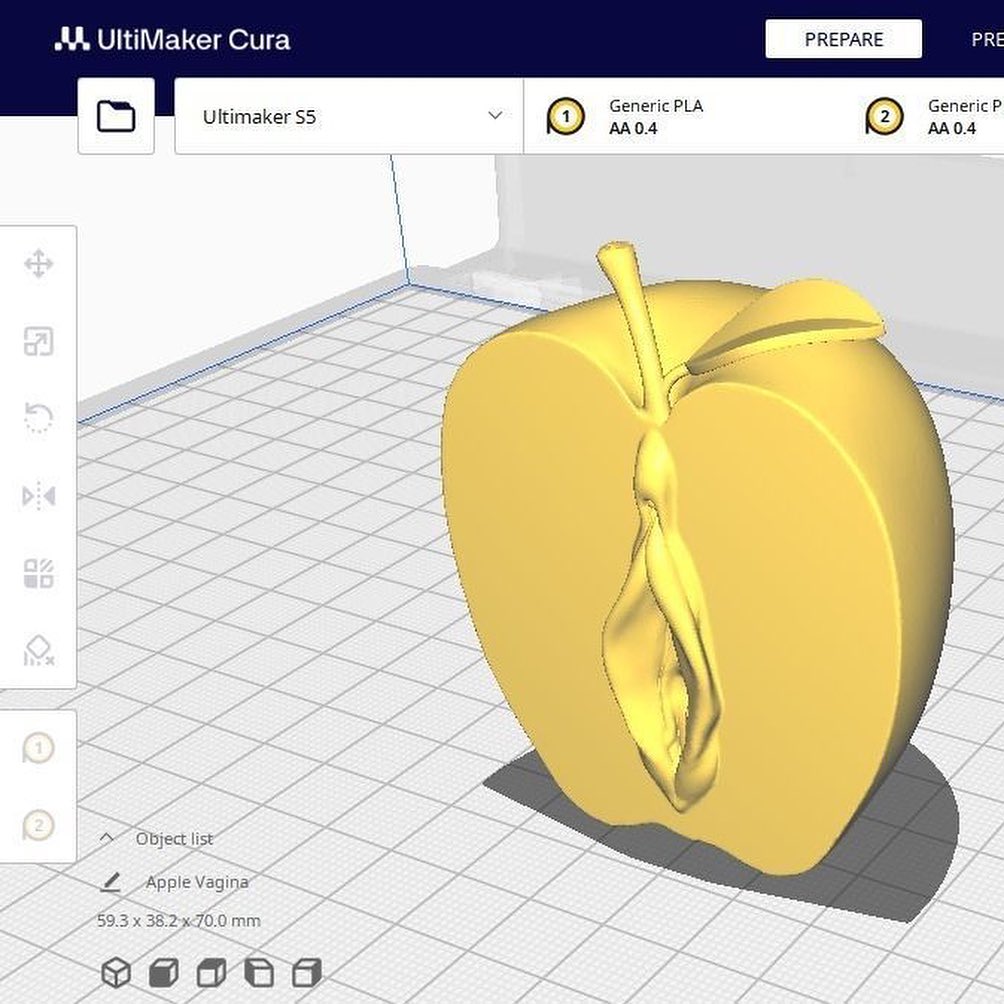Select the Scale tool
The image size is (1004, 1004).
tap(38, 342)
